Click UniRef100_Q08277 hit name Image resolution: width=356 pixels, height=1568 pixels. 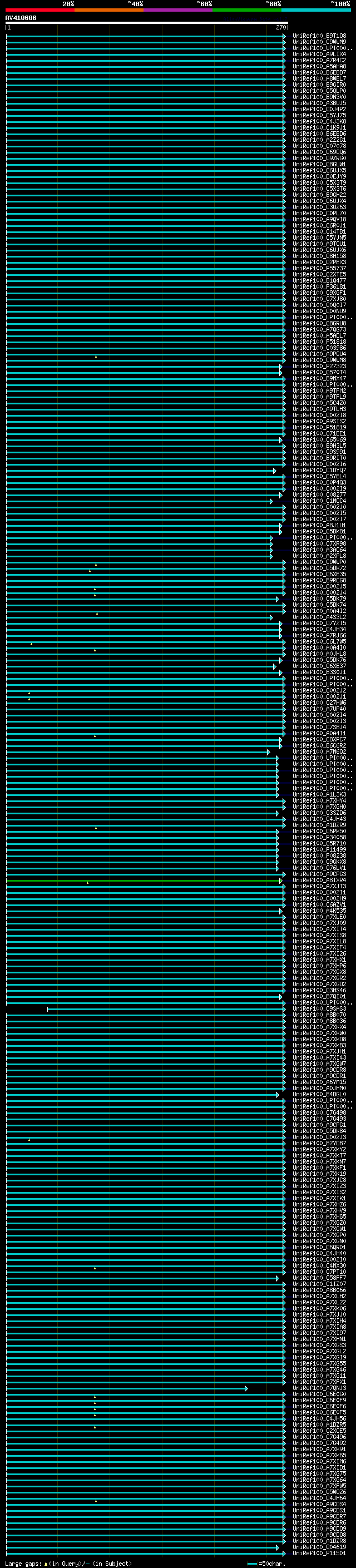319,495
